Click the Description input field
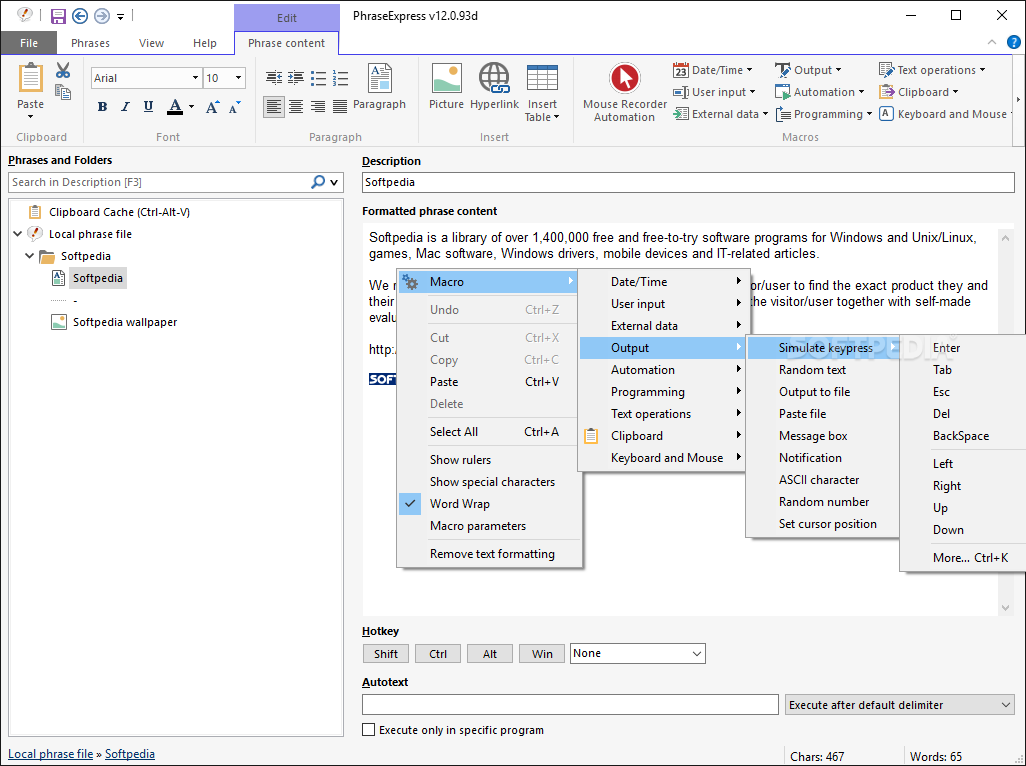1026x766 pixels. (688, 183)
